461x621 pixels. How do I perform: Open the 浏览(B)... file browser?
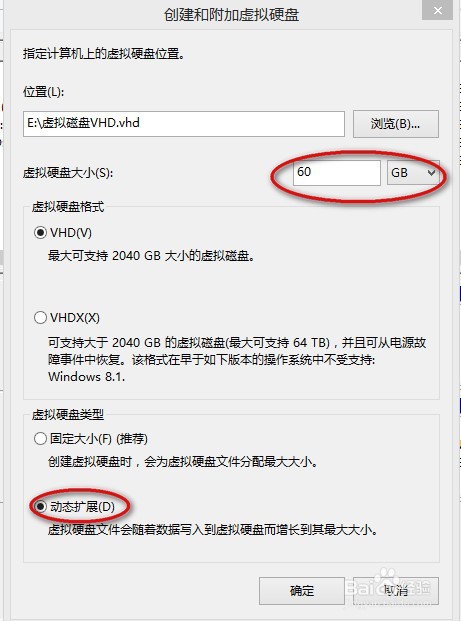396,124
